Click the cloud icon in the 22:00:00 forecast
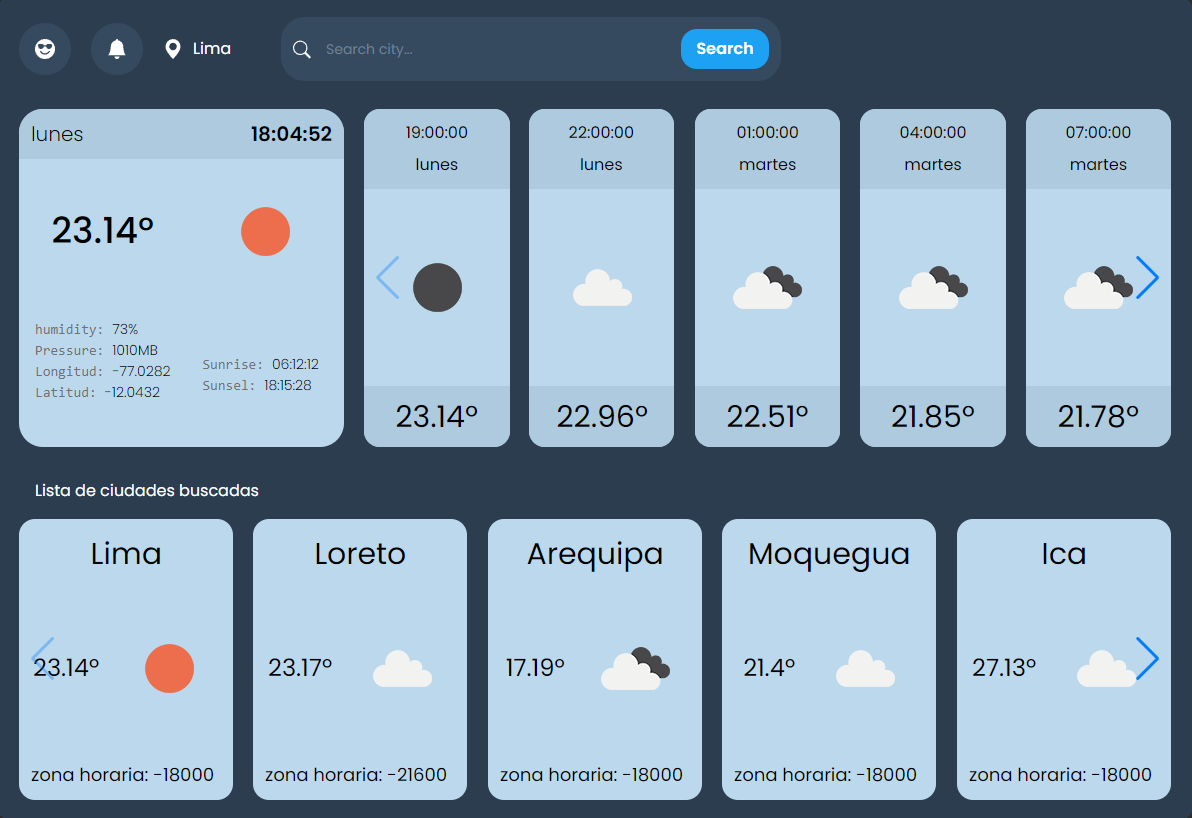Screen dimensions: 1192x818 [602, 288]
